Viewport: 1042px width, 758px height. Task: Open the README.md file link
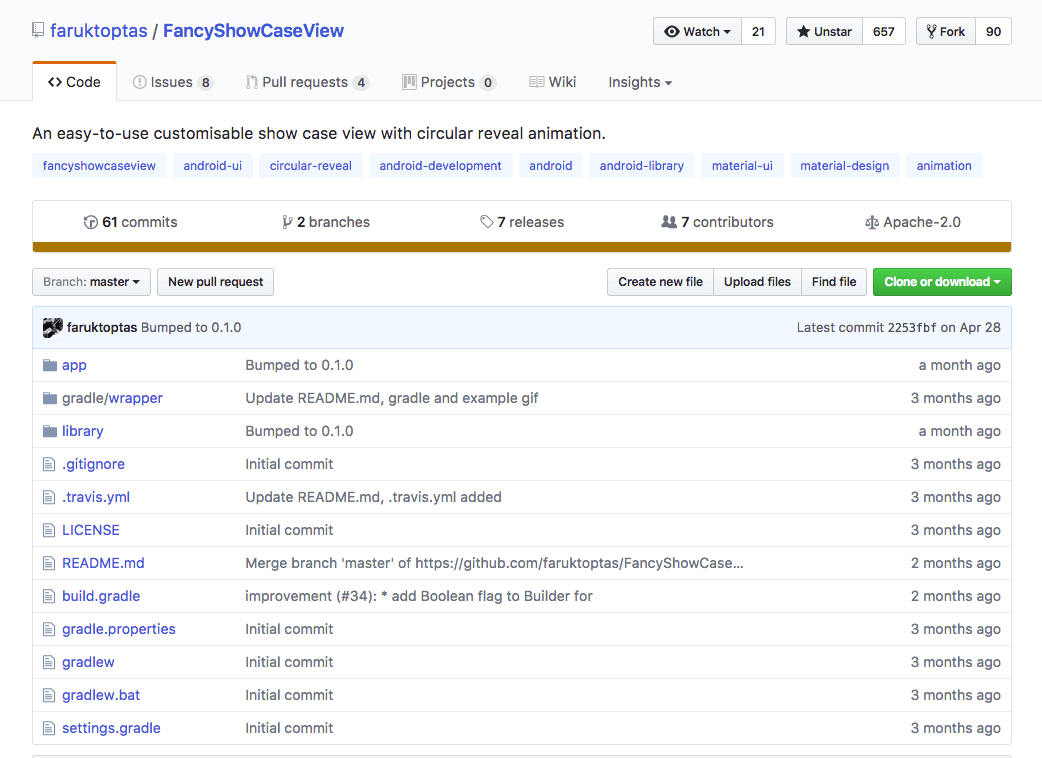click(x=103, y=563)
